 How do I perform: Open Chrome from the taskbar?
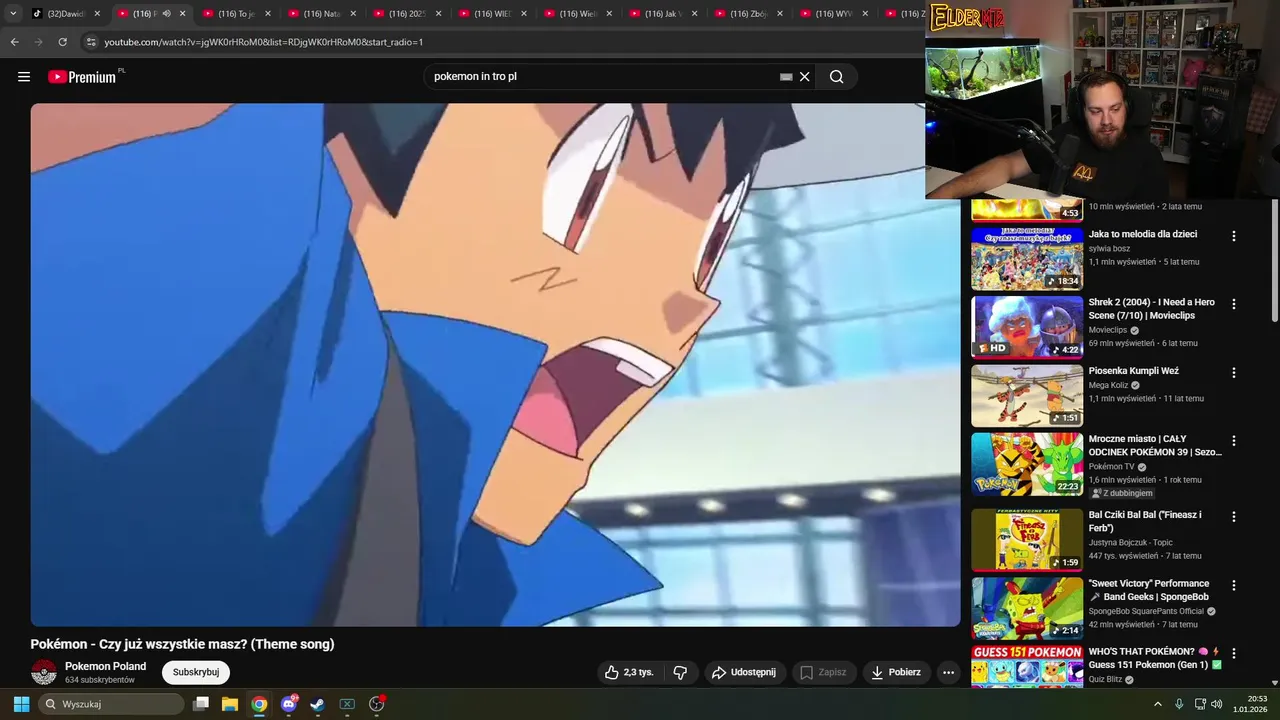pyautogui.click(x=259, y=704)
